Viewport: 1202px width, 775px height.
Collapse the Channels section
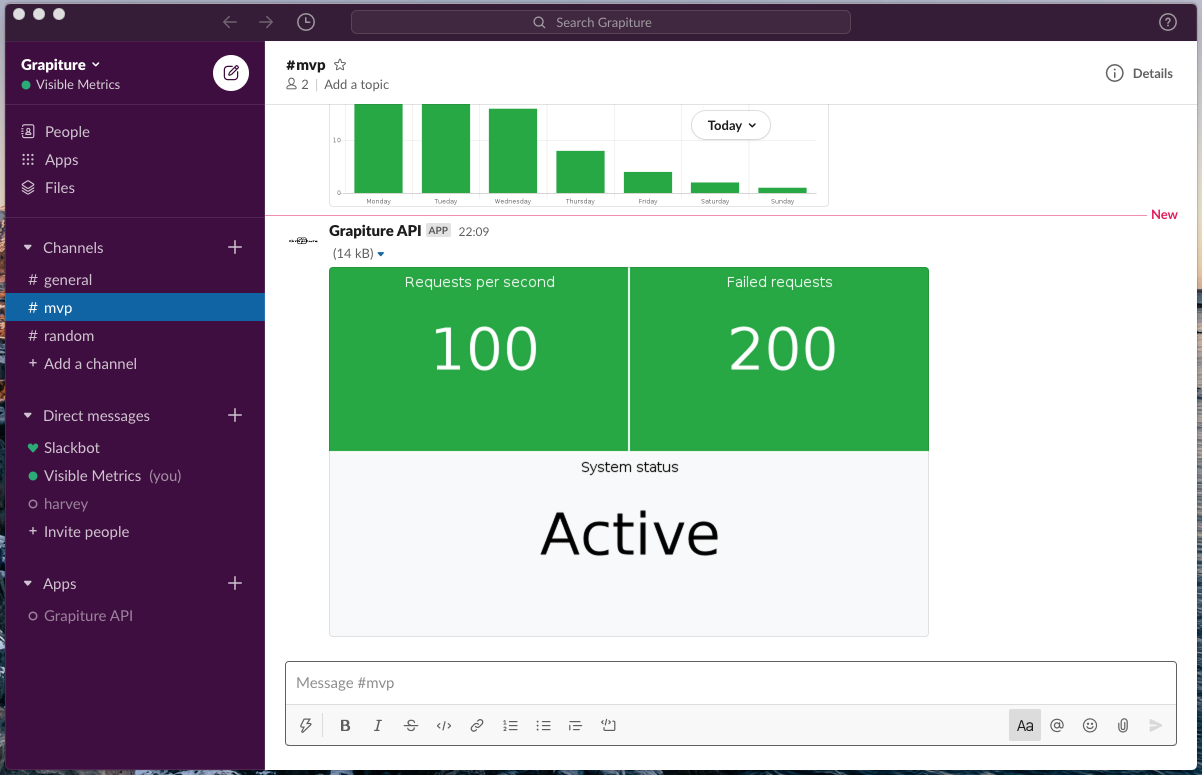pyautogui.click(x=28, y=248)
